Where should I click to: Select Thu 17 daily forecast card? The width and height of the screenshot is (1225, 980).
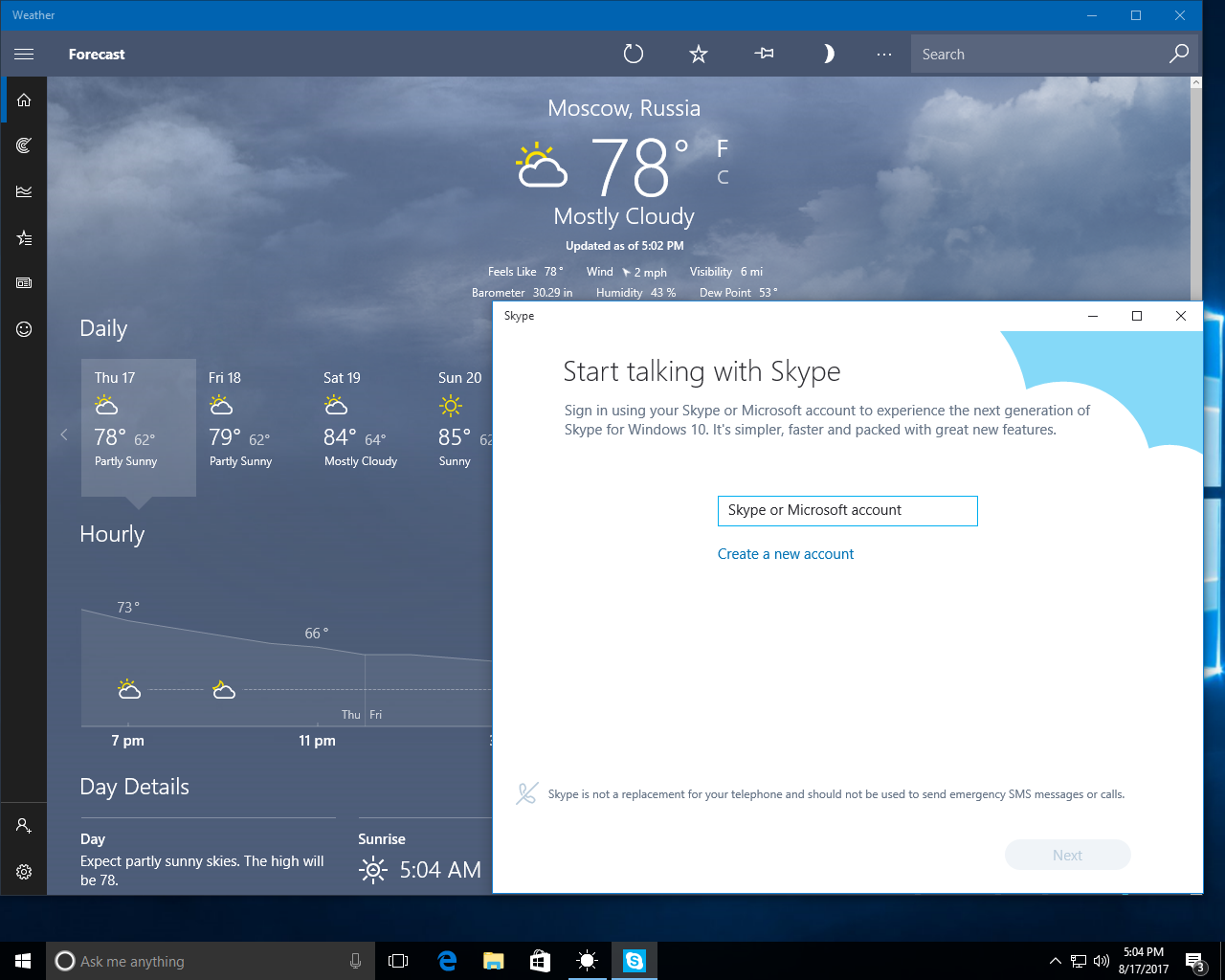tap(139, 428)
